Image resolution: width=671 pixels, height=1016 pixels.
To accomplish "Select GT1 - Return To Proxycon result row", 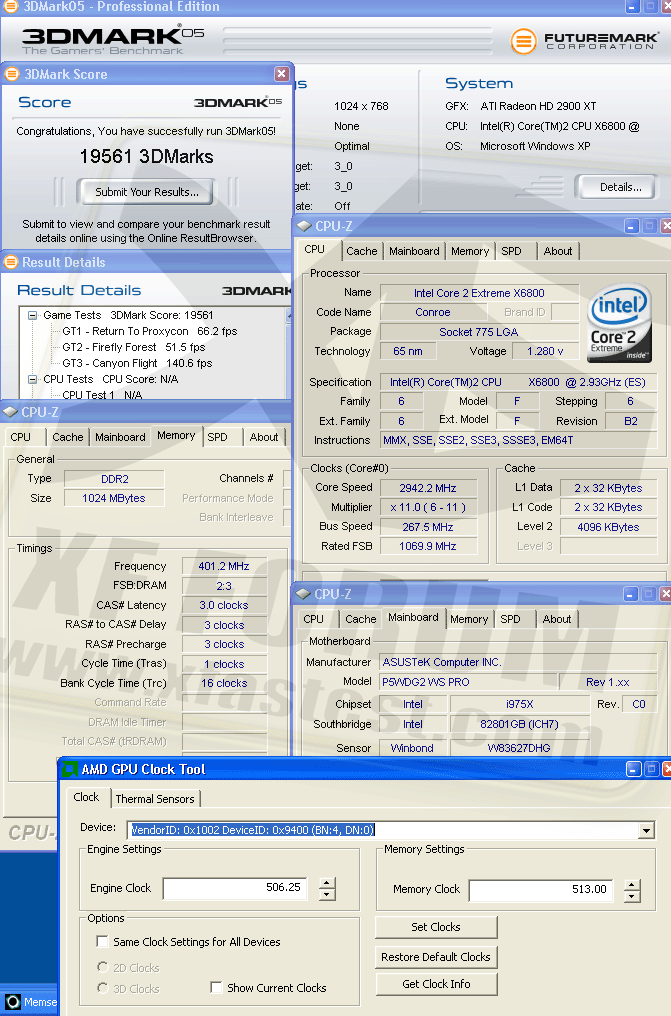I will [150, 331].
